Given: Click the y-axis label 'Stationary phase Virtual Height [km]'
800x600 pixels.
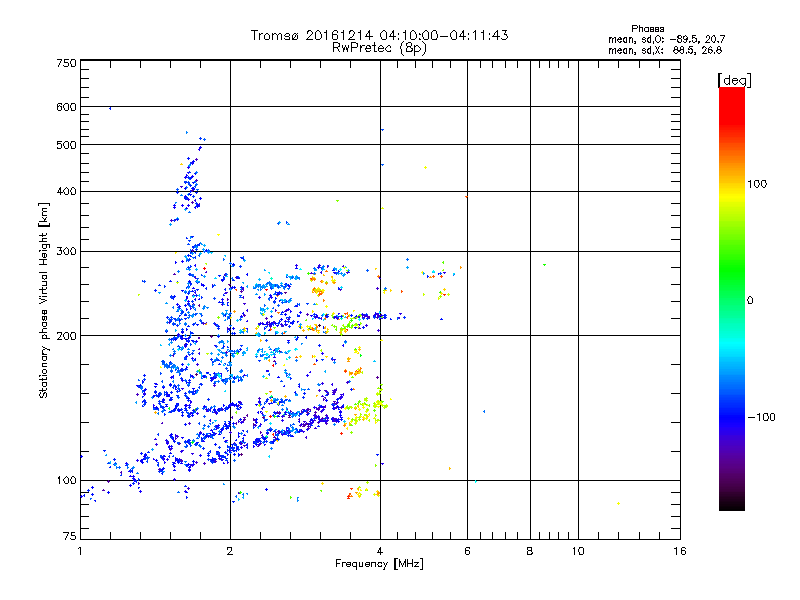Looking at the screenshot, I should [43, 301].
